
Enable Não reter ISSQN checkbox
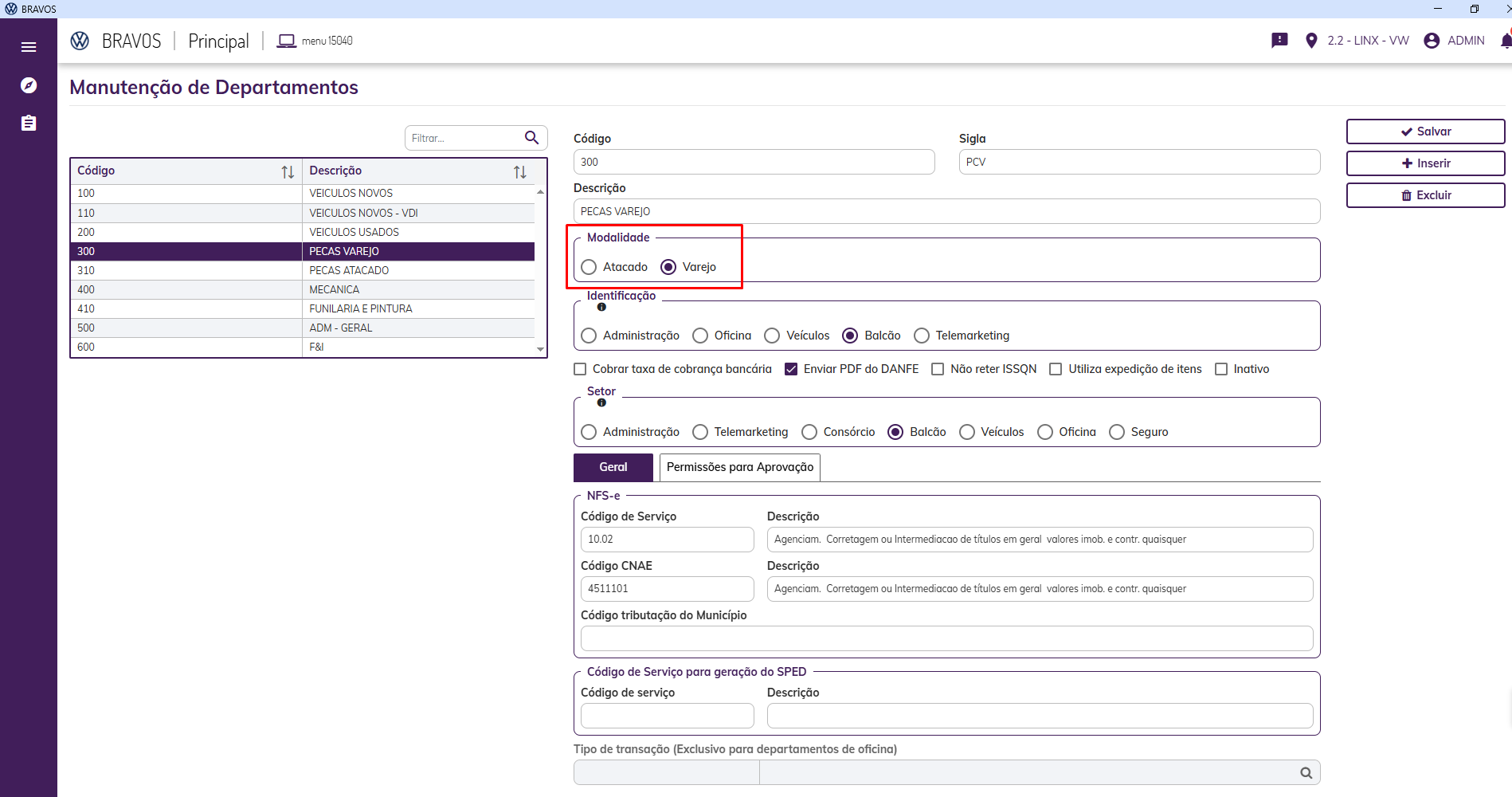click(x=938, y=369)
